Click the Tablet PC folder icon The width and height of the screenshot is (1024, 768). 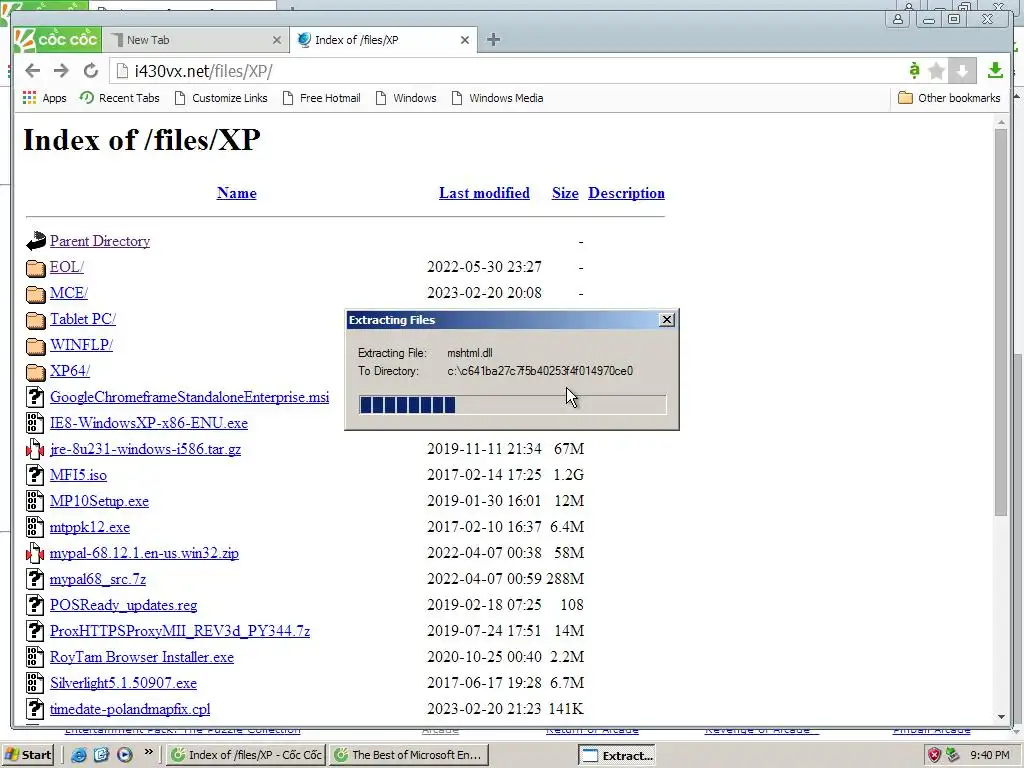tap(35, 319)
